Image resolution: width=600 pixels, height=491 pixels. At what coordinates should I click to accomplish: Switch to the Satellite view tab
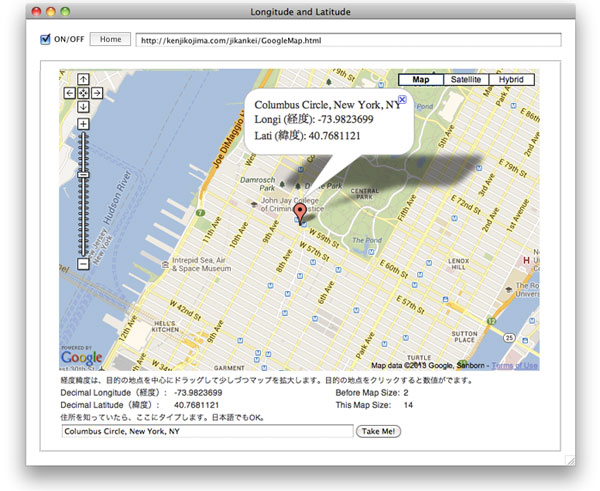click(x=466, y=80)
